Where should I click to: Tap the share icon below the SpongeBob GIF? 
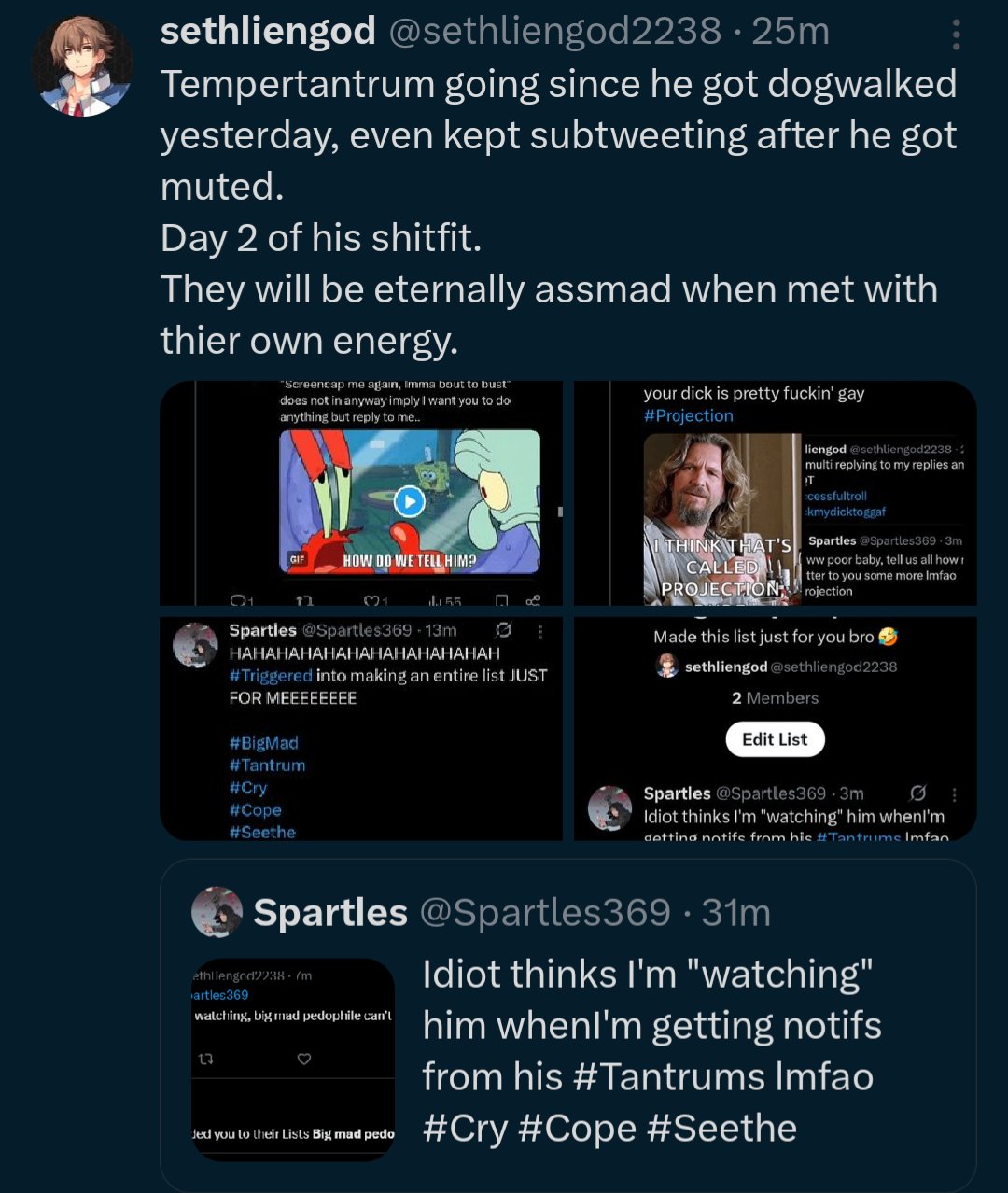click(x=533, y=601)
